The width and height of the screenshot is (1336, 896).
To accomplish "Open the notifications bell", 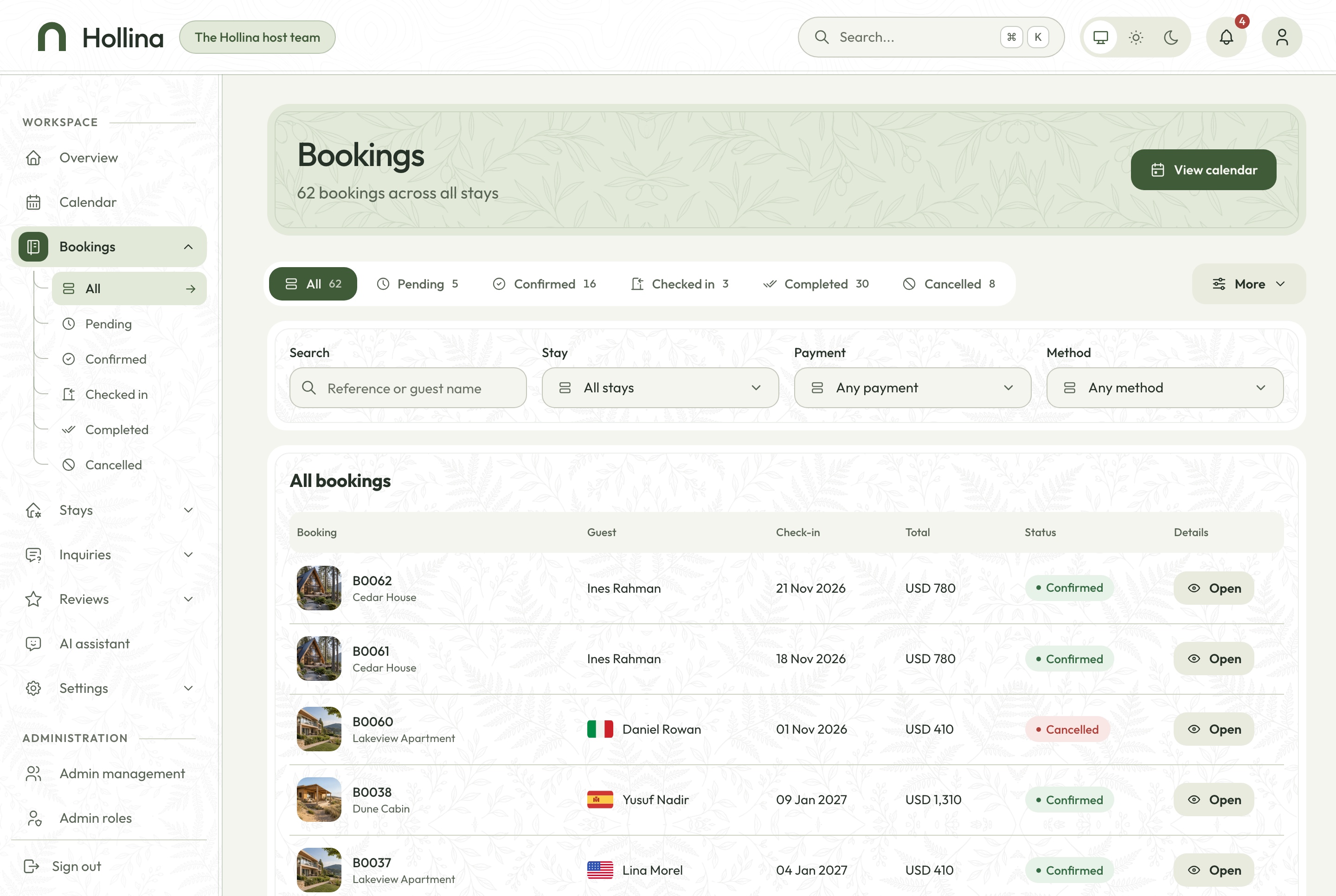I will pyautogui.click(x=1226, y=37).
